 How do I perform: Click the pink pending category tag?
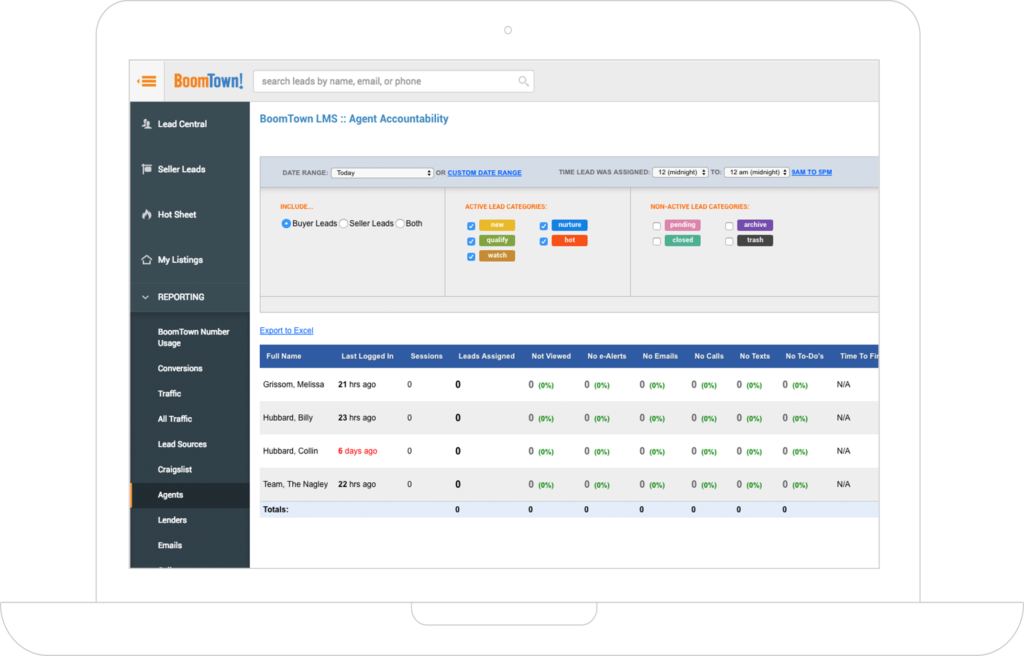682,225
